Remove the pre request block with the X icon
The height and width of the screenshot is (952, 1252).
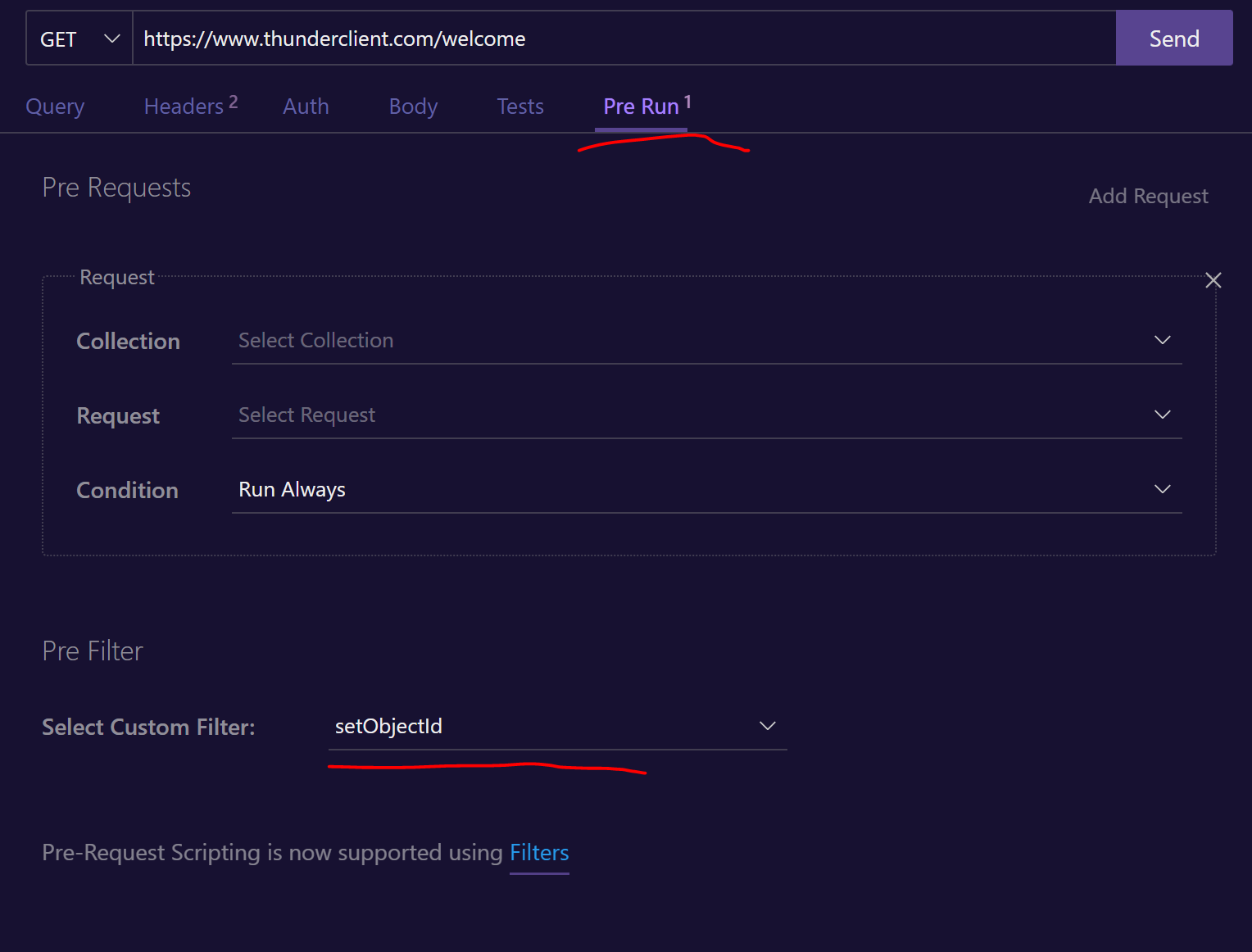point(1213,279)
